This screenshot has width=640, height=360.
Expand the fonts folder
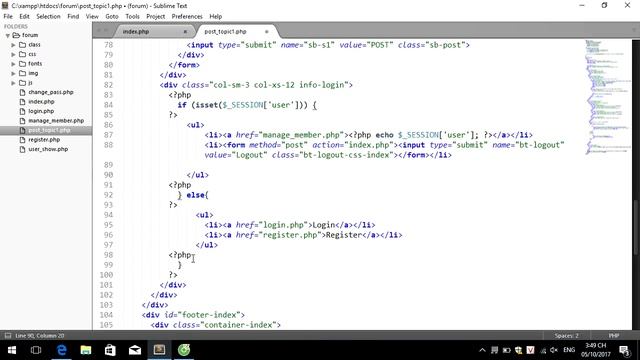pyautogui.click(x=13, y=64)
